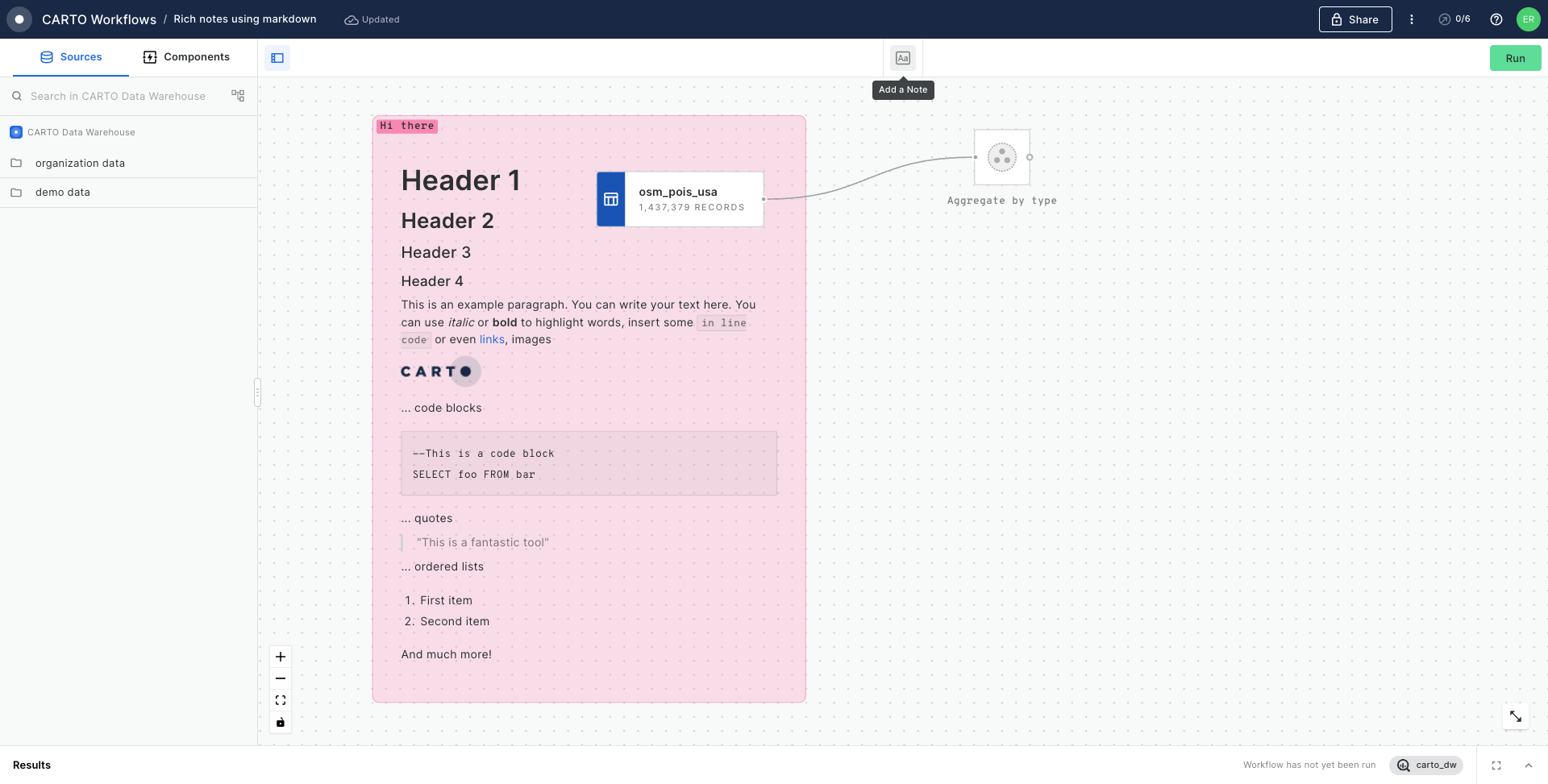Open the help question mark icon
The image size is (1548, 784).
point(1496,19)
